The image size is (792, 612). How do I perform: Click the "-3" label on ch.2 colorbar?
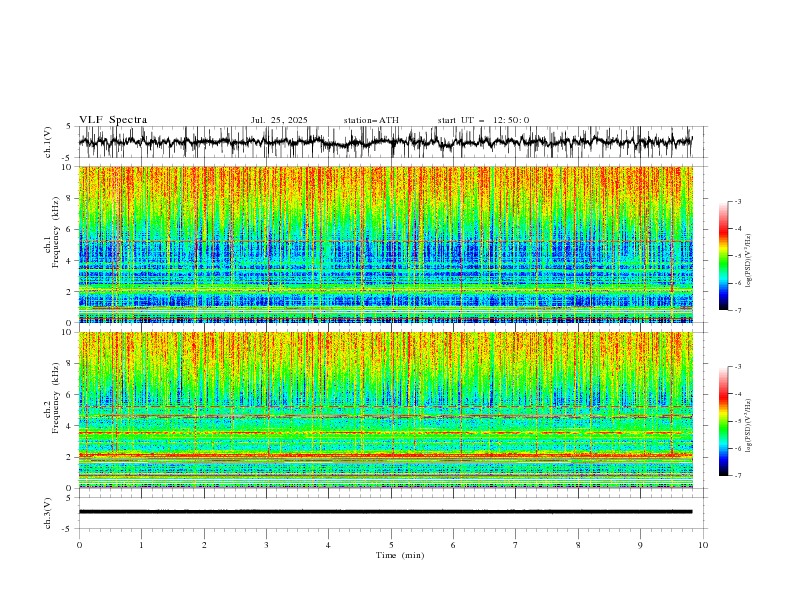737,367
